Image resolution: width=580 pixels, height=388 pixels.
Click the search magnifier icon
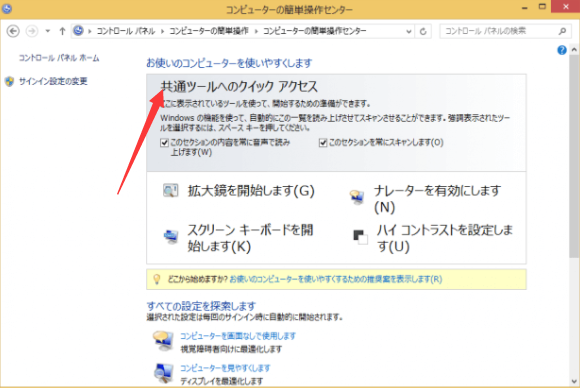(x=562, y=31)
